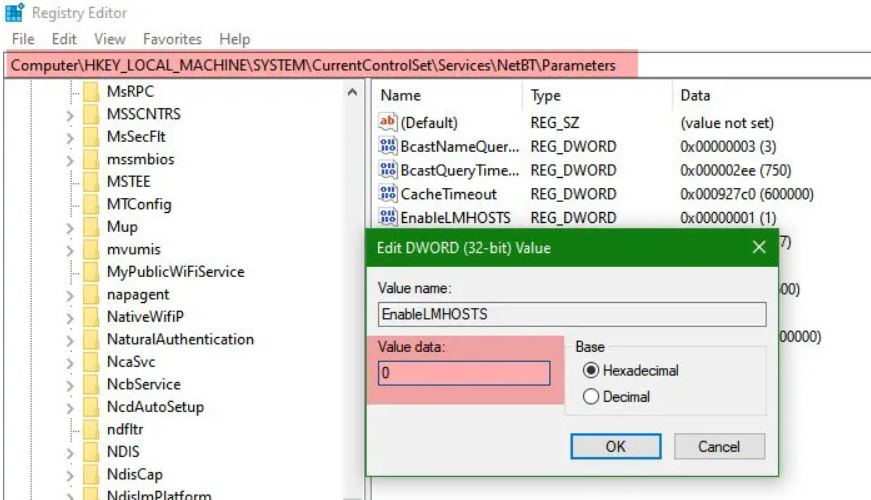This screenshot has height=500, width=871.
Task: Click the NativeWifiP folder icon
Action: click(91, 316)
